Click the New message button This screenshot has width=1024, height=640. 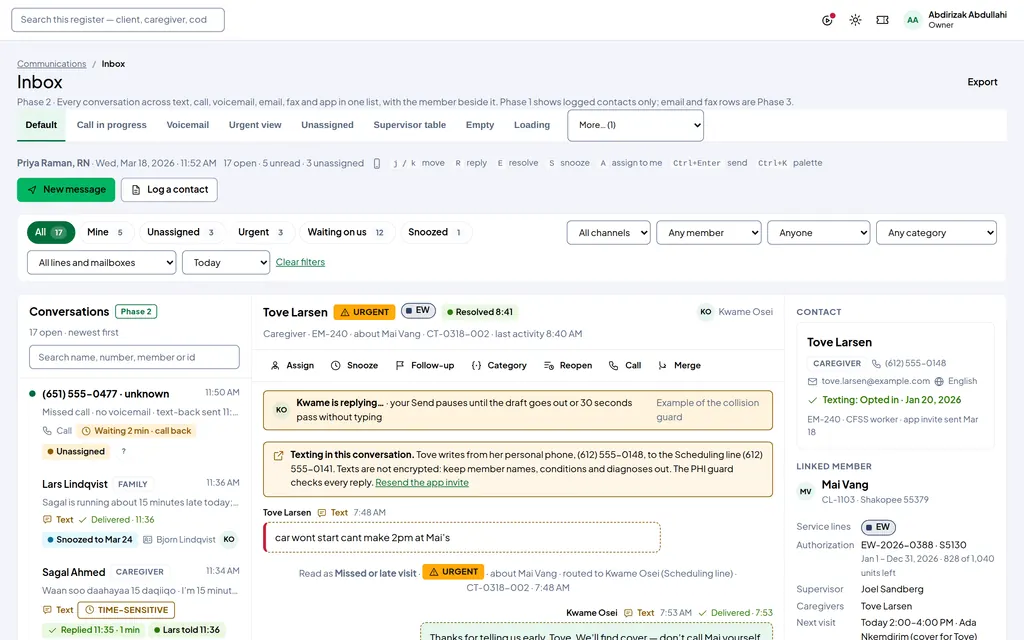pyautogui.click(x=66, y=190)
